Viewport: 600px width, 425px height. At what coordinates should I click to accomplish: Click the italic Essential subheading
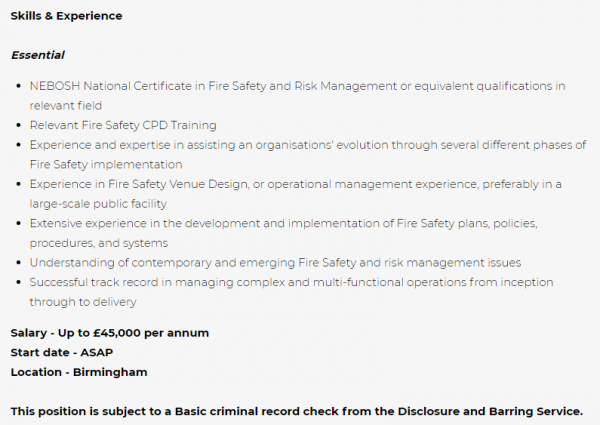[38, 55]
